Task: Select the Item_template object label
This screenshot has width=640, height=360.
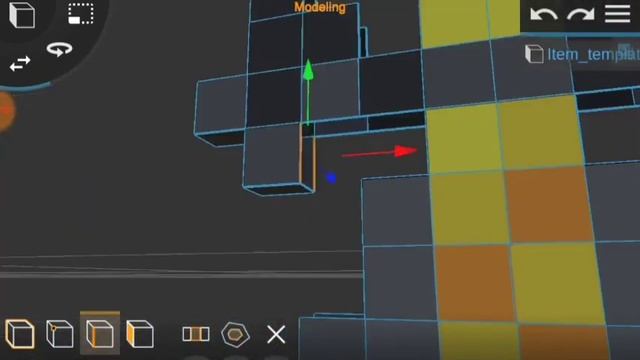Action: click(x=593, y=54)
